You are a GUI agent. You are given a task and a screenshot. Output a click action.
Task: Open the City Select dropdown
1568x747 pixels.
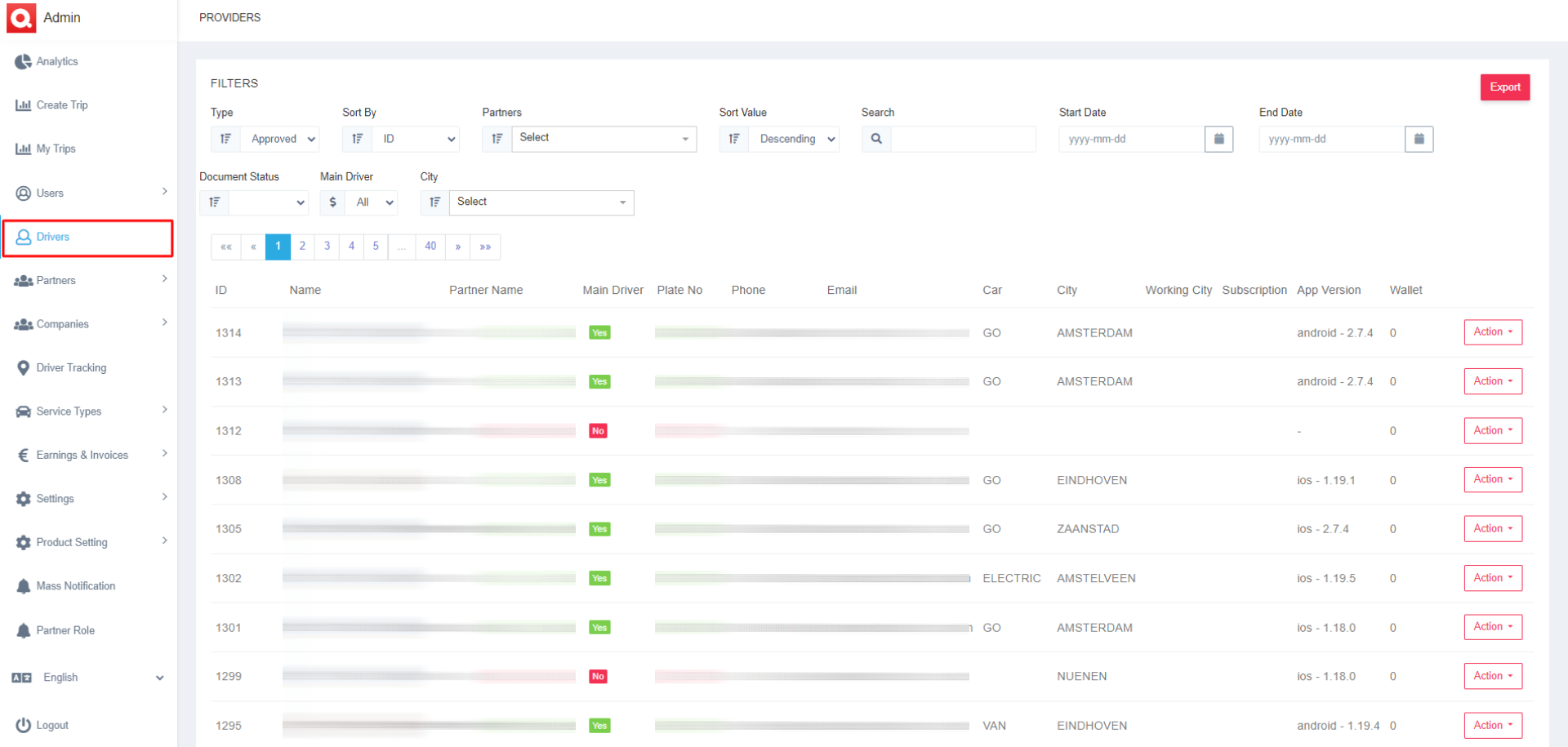point(541,202)
